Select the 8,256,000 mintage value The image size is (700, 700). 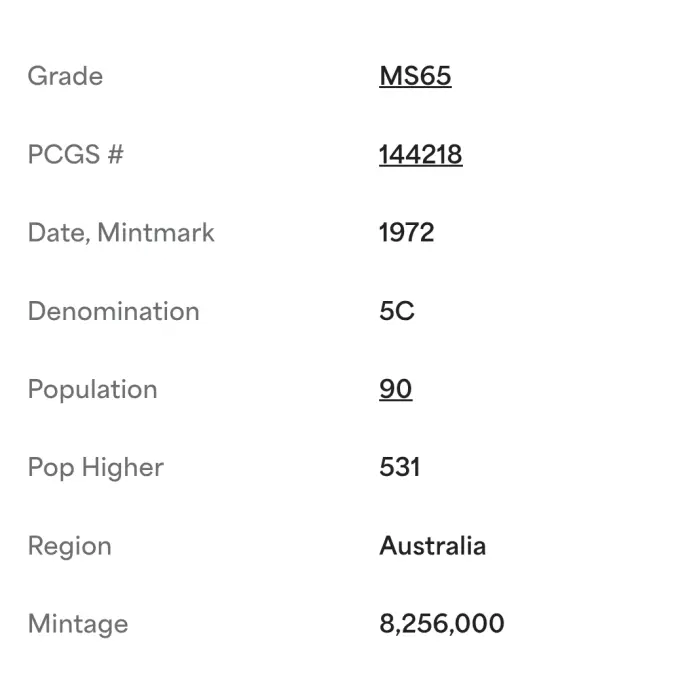tap(441, 624)
